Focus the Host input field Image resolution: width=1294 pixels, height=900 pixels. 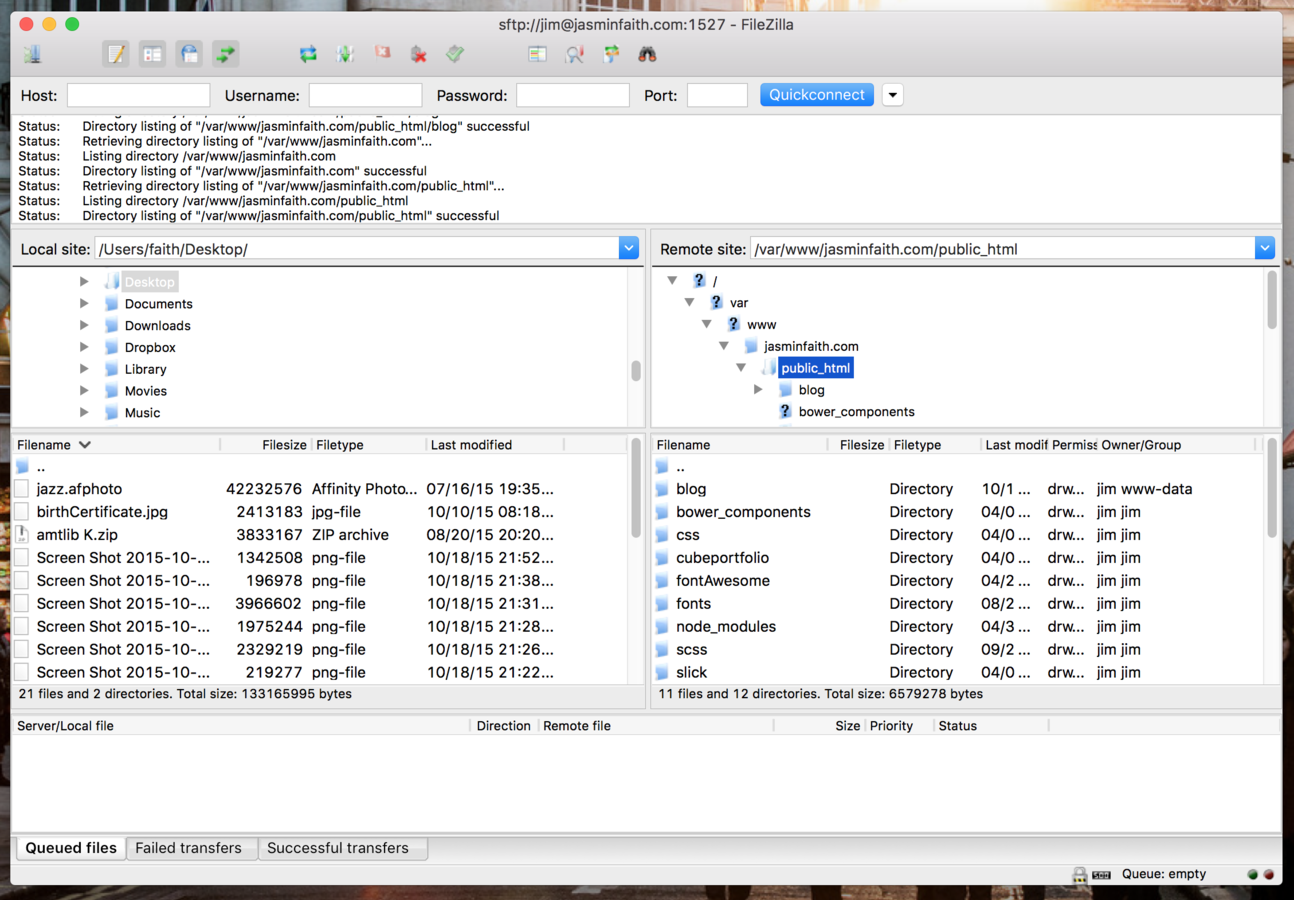pos(138,95)
